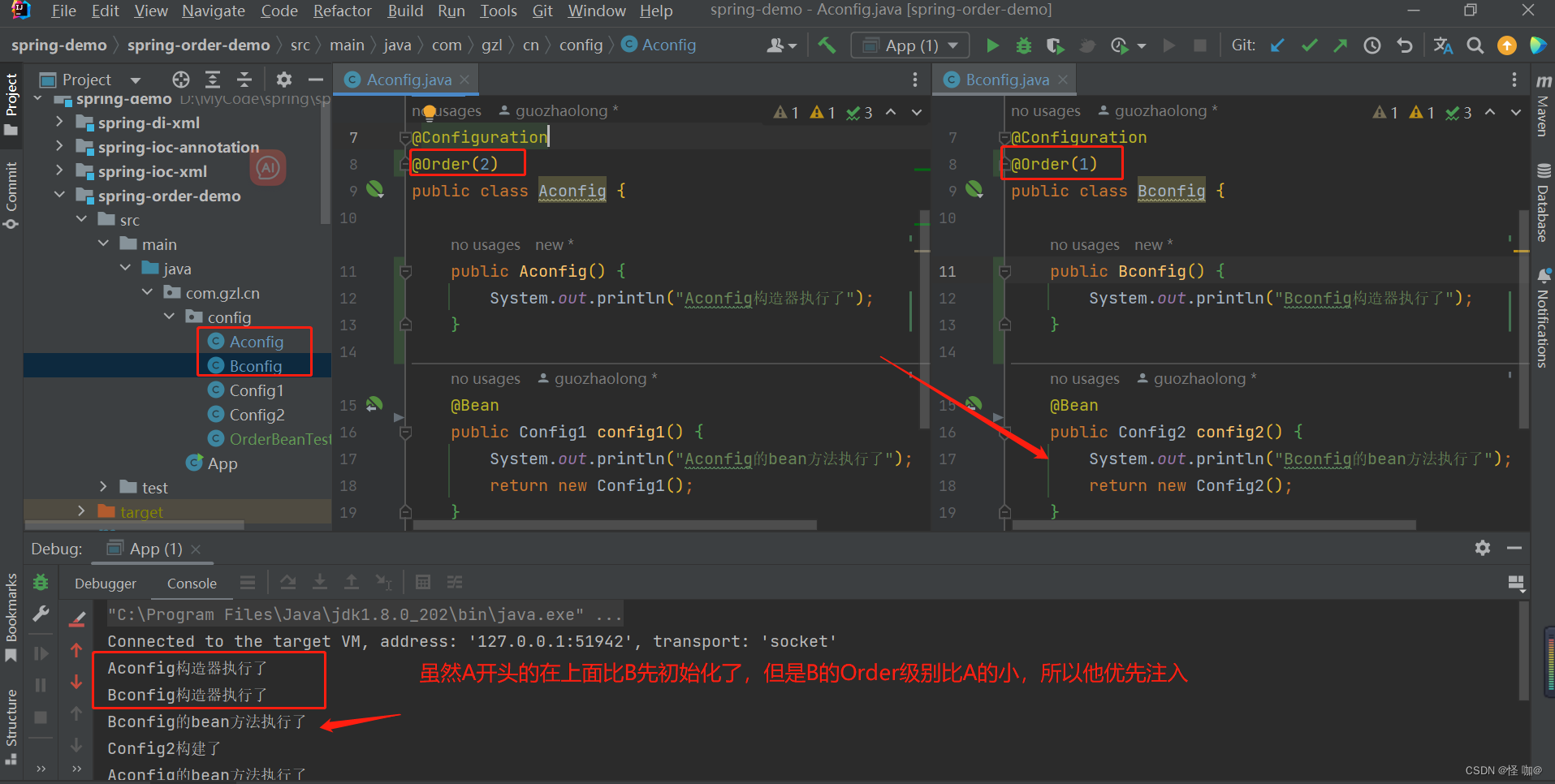The image size is (1555, 784).
Task: Select Config1 class in project tree
Action: pyautogui.click(x=256, y=390)
